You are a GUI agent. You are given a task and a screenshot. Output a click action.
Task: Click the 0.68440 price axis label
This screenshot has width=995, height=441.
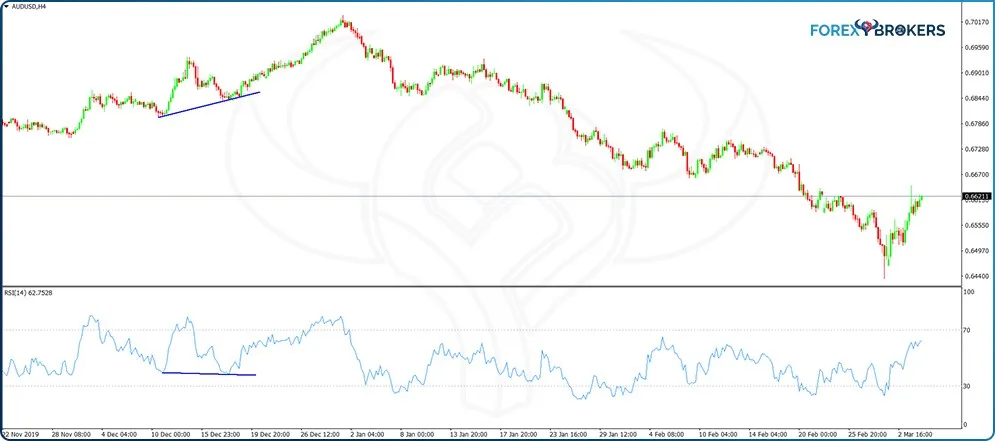pos(975,98)
